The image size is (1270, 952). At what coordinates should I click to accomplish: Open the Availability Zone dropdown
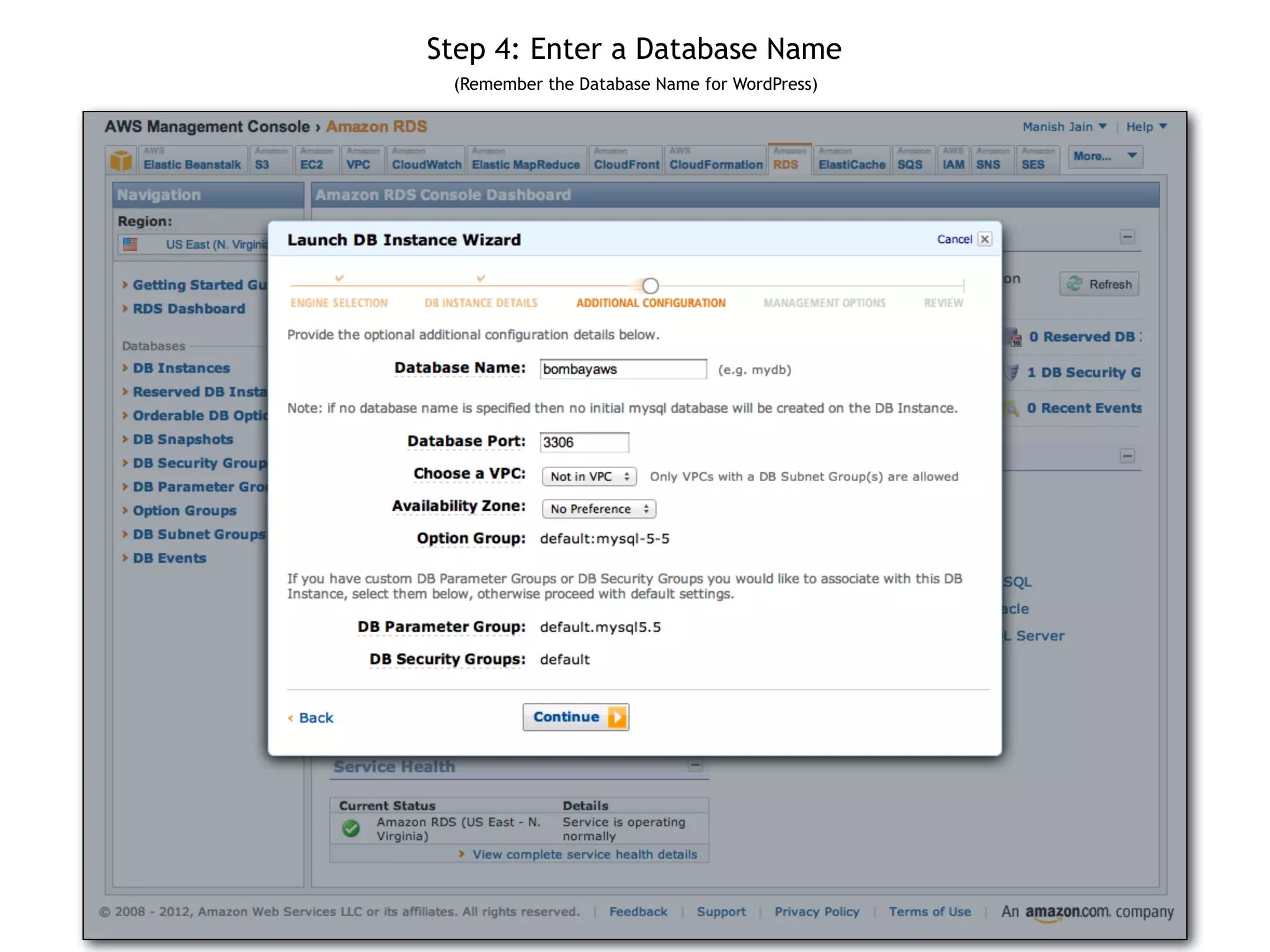click(x=599, y=509)
